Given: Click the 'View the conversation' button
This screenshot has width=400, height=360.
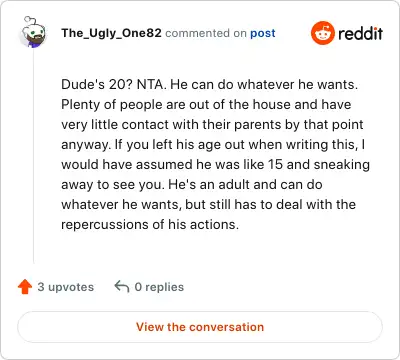Looking at the screenshot, I should click(200, 327).
